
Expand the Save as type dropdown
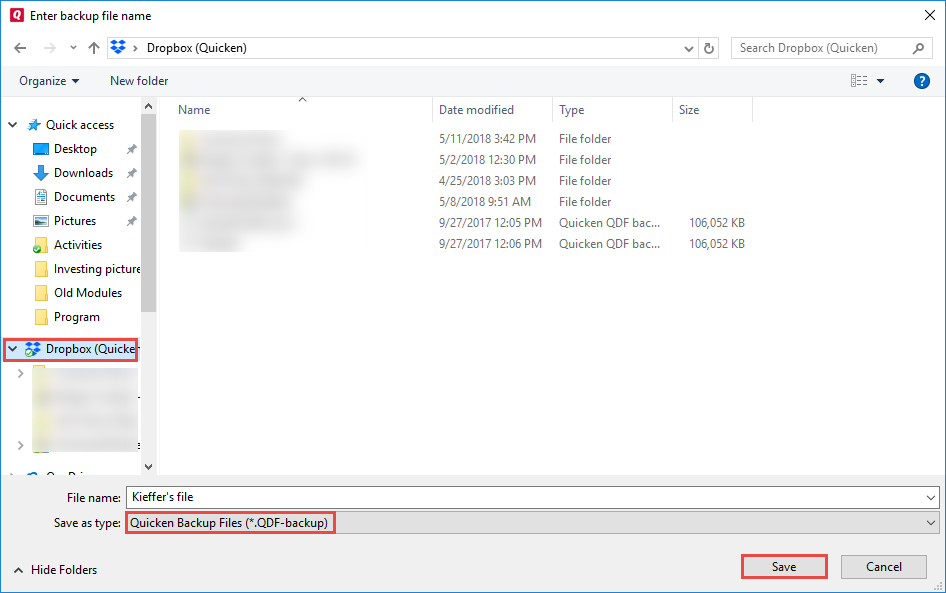coord(931,523)
